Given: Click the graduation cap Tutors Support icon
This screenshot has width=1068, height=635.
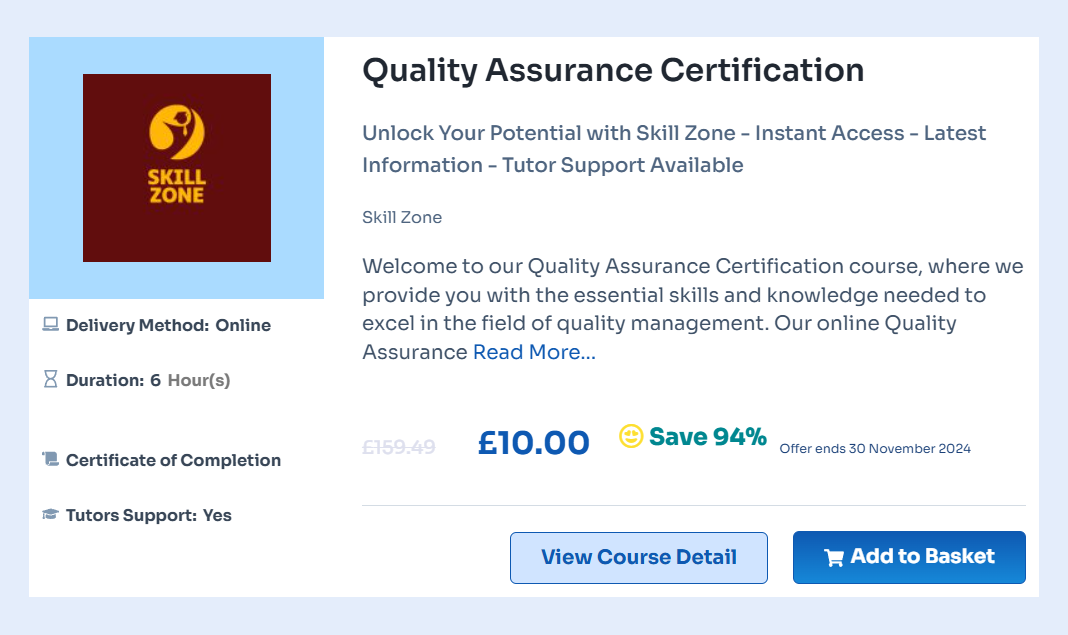Looking at the screenshot, I should (51, 515).
